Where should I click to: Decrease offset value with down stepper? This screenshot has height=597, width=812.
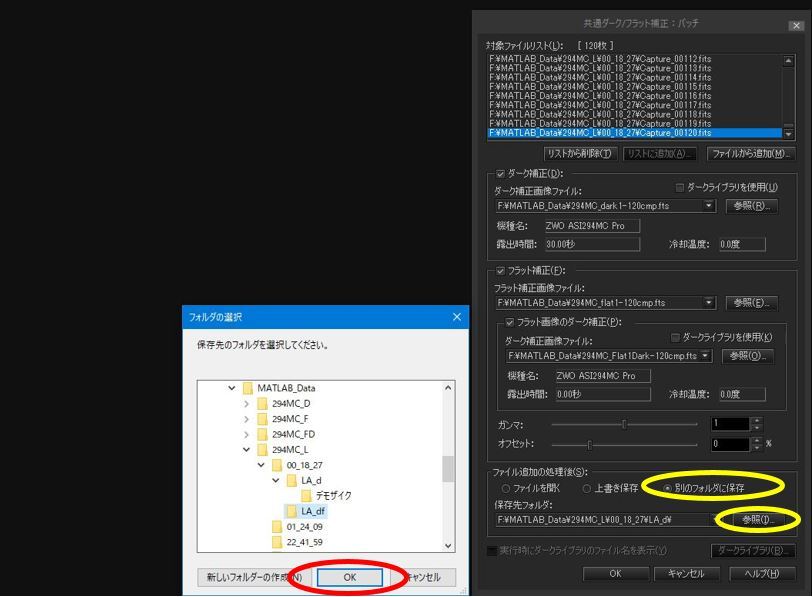(x=757, y=447)
